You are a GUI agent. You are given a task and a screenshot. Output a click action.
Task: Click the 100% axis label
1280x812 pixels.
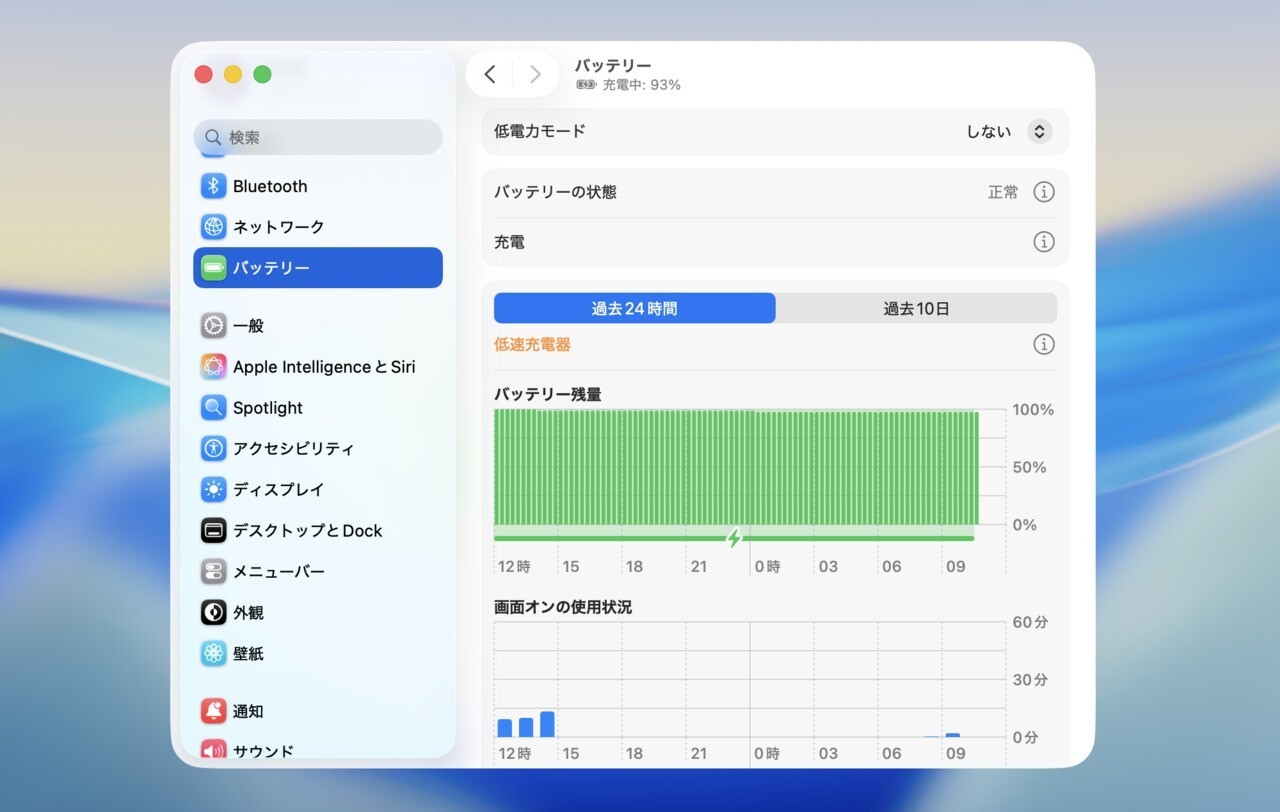(x=1033, y=410)
